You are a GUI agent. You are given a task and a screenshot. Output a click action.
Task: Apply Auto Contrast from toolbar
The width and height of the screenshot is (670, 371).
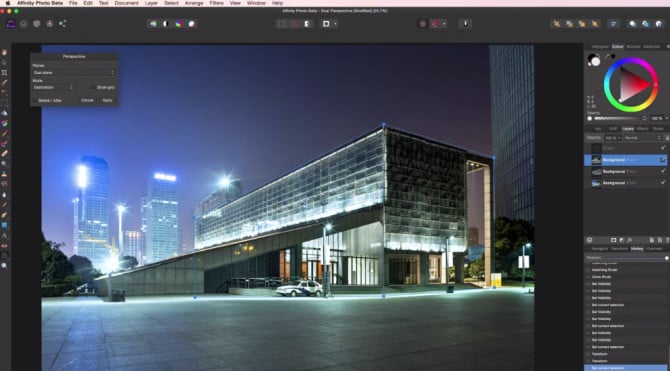[x=166, y=24]
